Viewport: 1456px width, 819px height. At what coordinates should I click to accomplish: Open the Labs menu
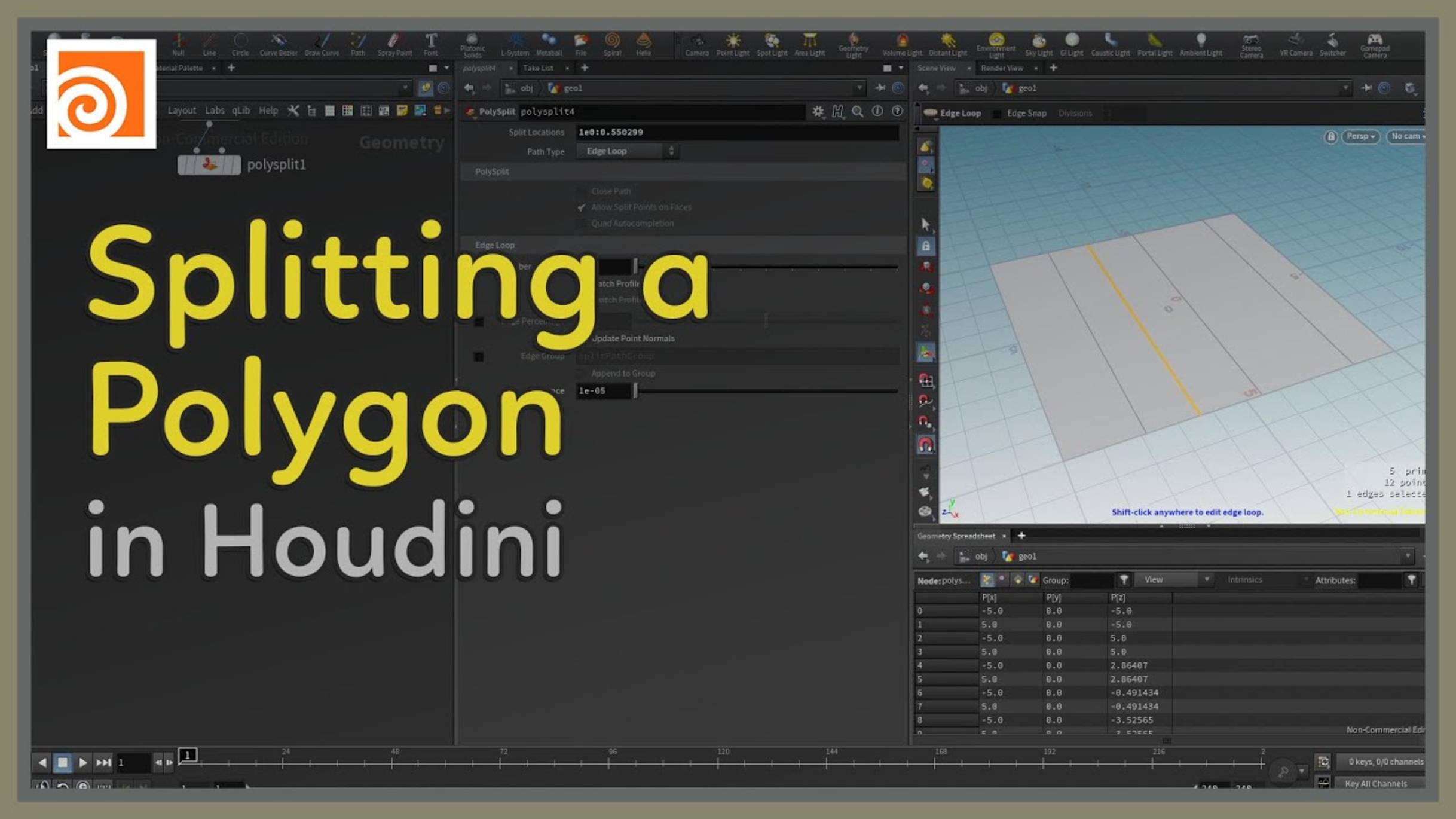(216, 110)
